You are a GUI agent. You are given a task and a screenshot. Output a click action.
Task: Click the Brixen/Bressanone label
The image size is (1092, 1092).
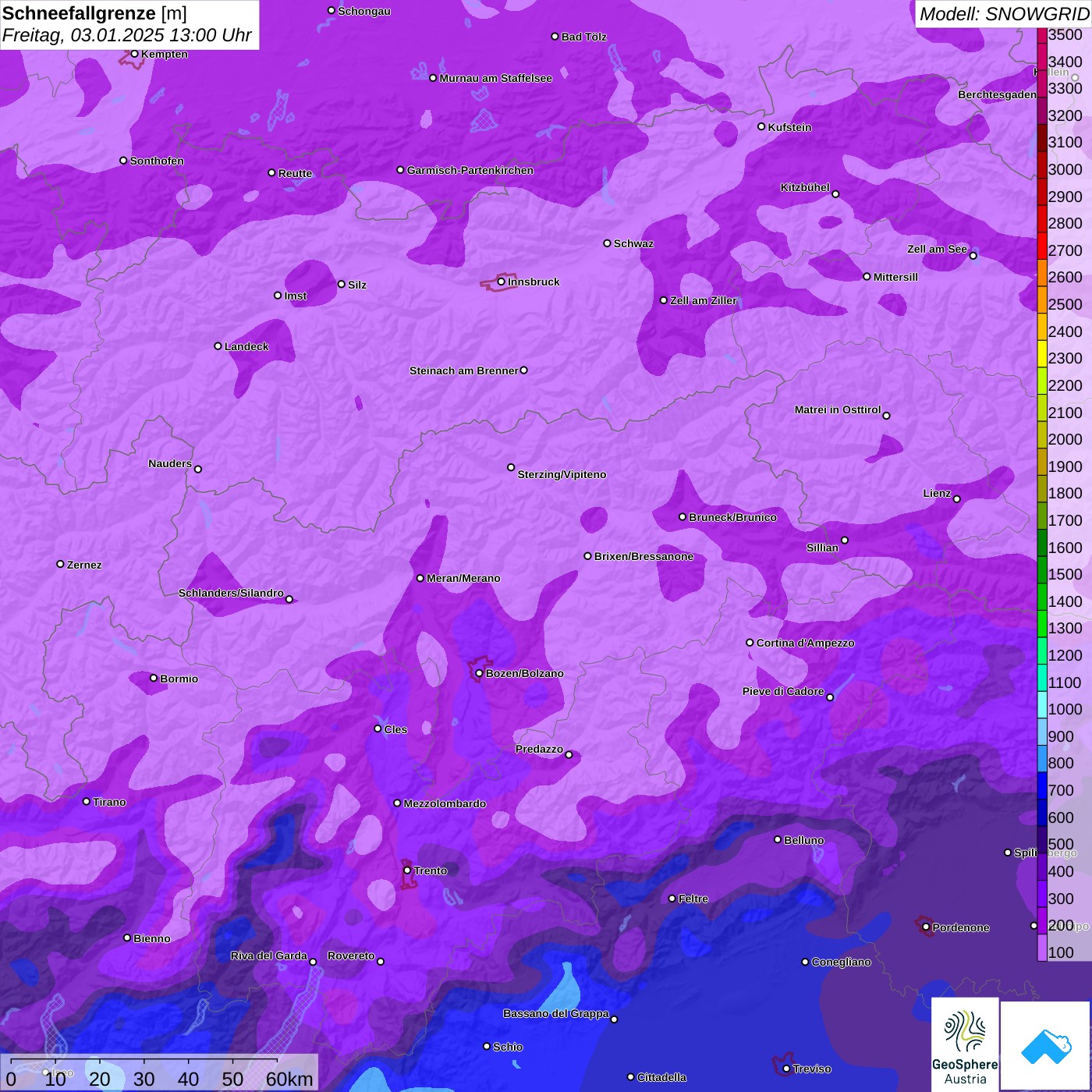pyautogui.click(x=643, y=556)
